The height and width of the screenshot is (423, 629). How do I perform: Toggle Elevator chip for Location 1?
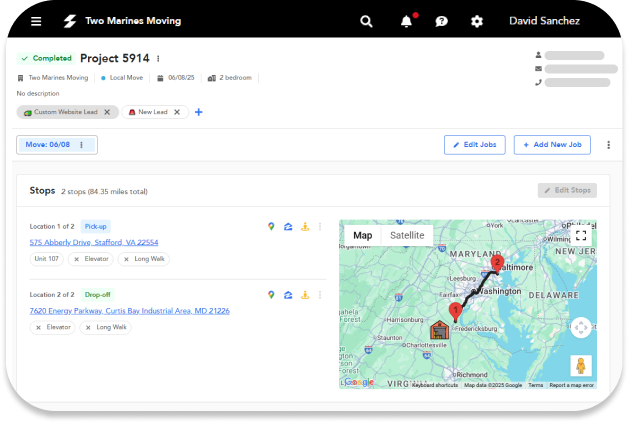pyautogui.click(x=91, y=259)
